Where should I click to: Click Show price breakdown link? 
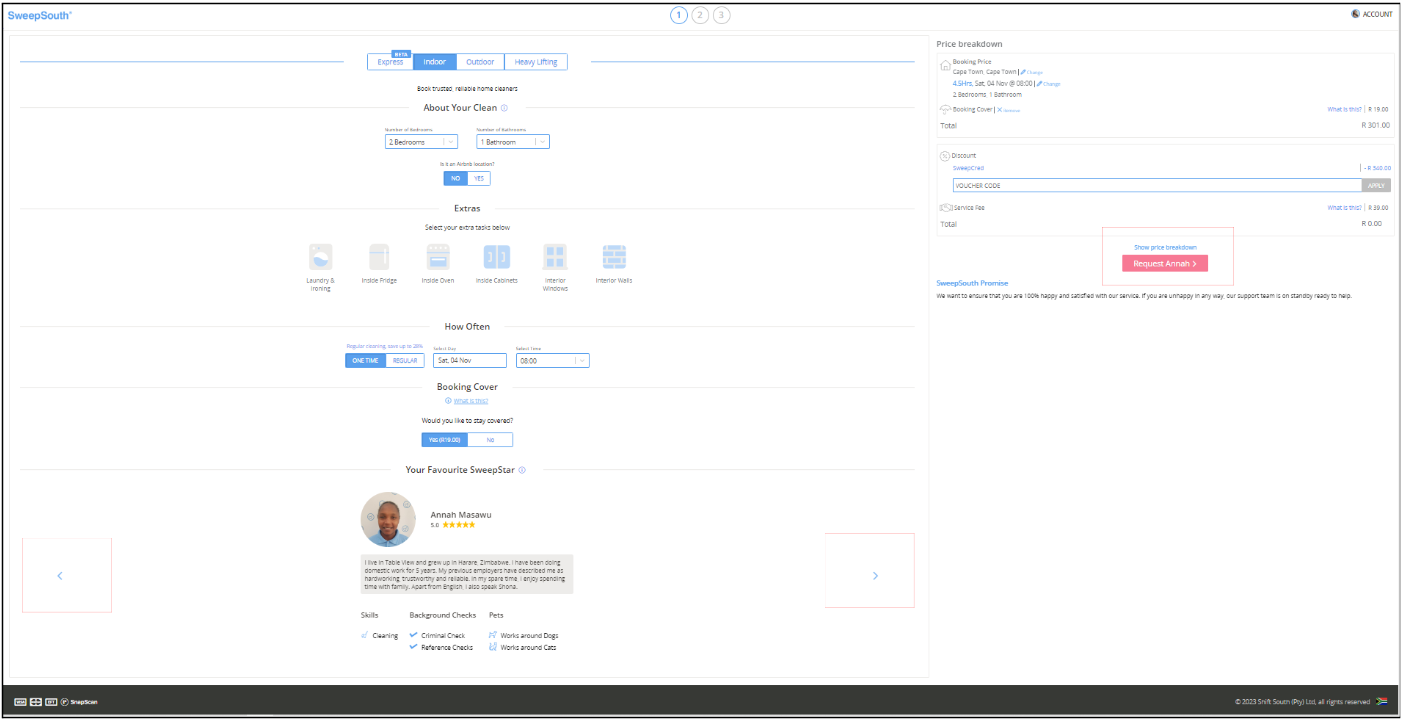(x=1165, y=247)
